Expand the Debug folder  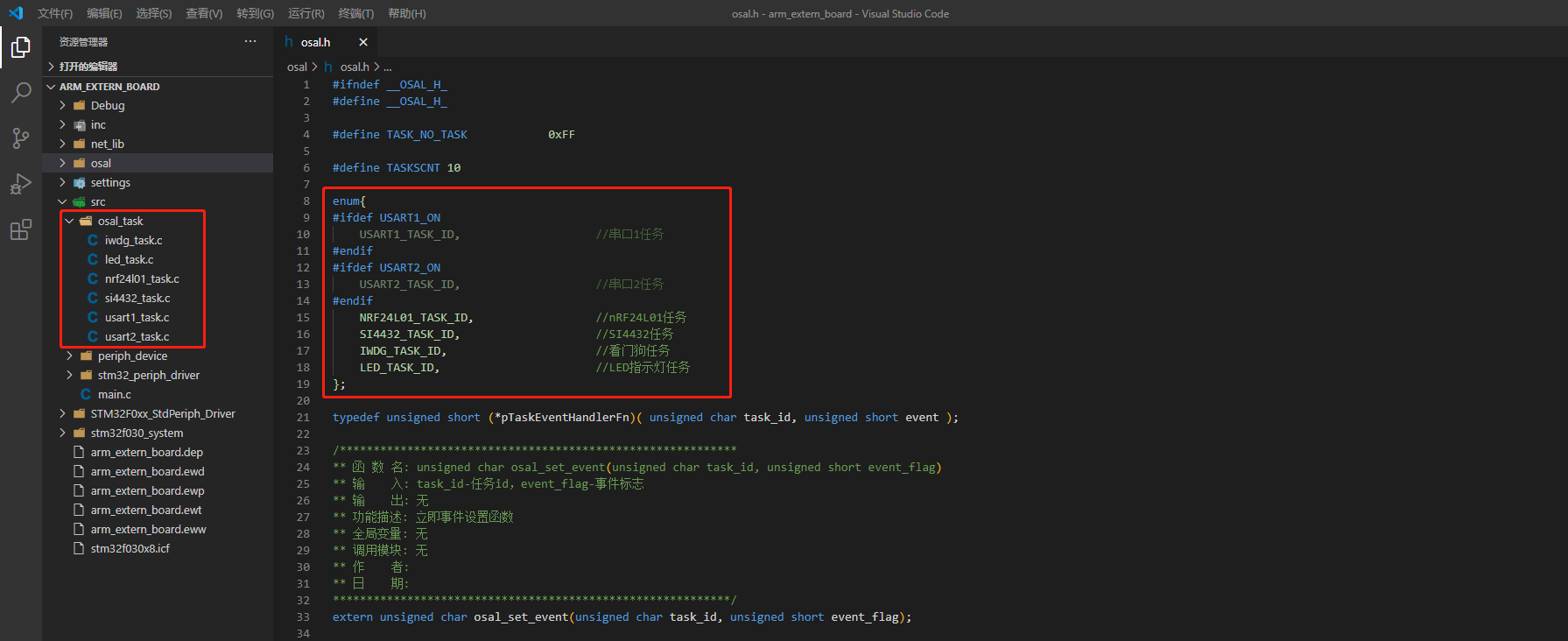107,105
